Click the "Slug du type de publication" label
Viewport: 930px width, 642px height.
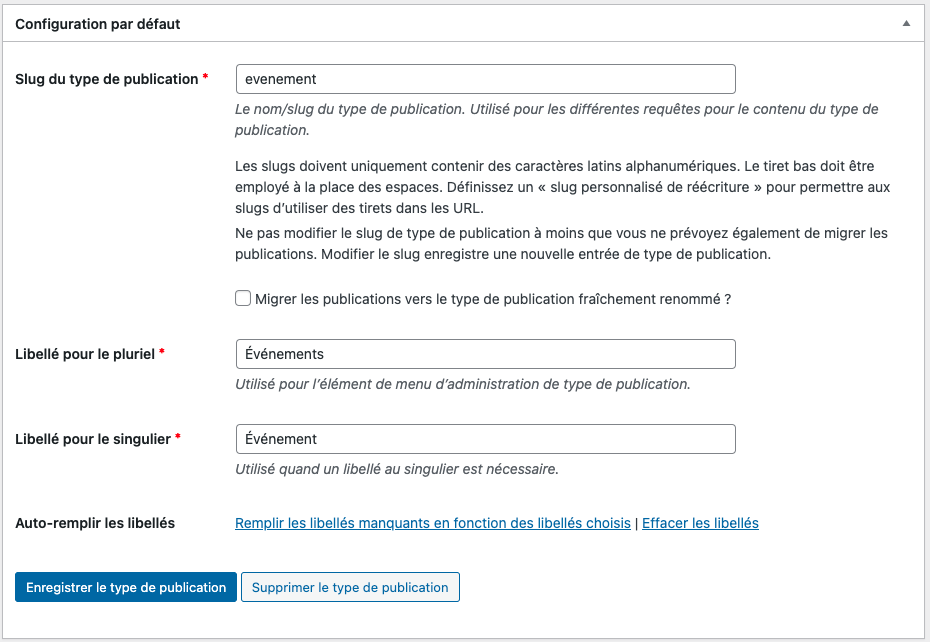point(107,79)
